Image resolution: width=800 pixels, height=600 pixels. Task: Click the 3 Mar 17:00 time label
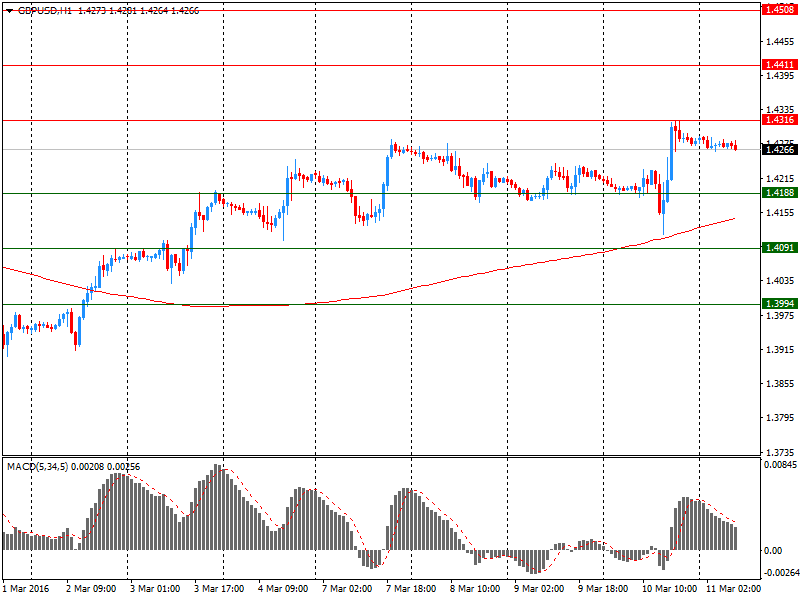pyautogui.click(x=219, y=589)
